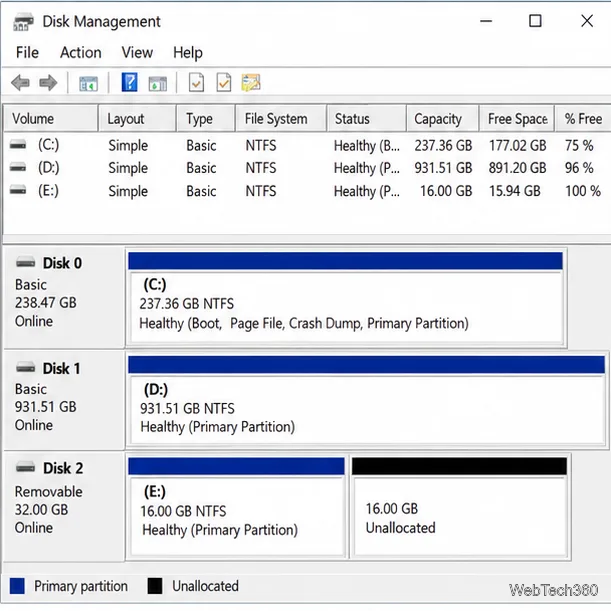Select the E: partition block on Disk 2
This screenshot has width=611, height=611.
coord(236,507)
